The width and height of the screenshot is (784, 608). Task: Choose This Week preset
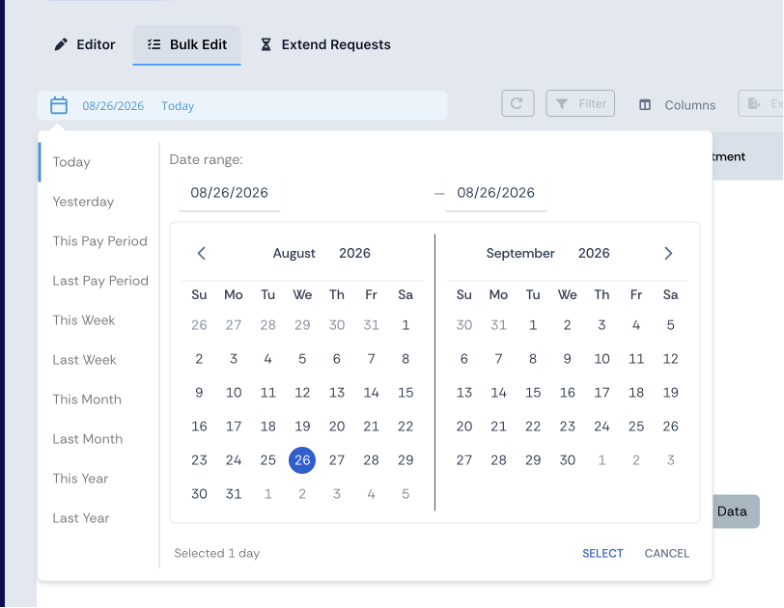click(x=84, y=320)
